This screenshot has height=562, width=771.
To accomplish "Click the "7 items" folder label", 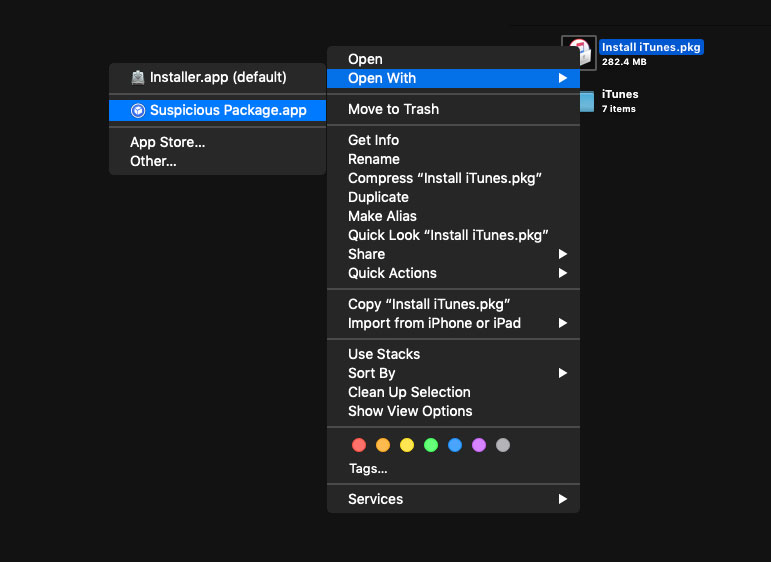I will coord(619,109).
